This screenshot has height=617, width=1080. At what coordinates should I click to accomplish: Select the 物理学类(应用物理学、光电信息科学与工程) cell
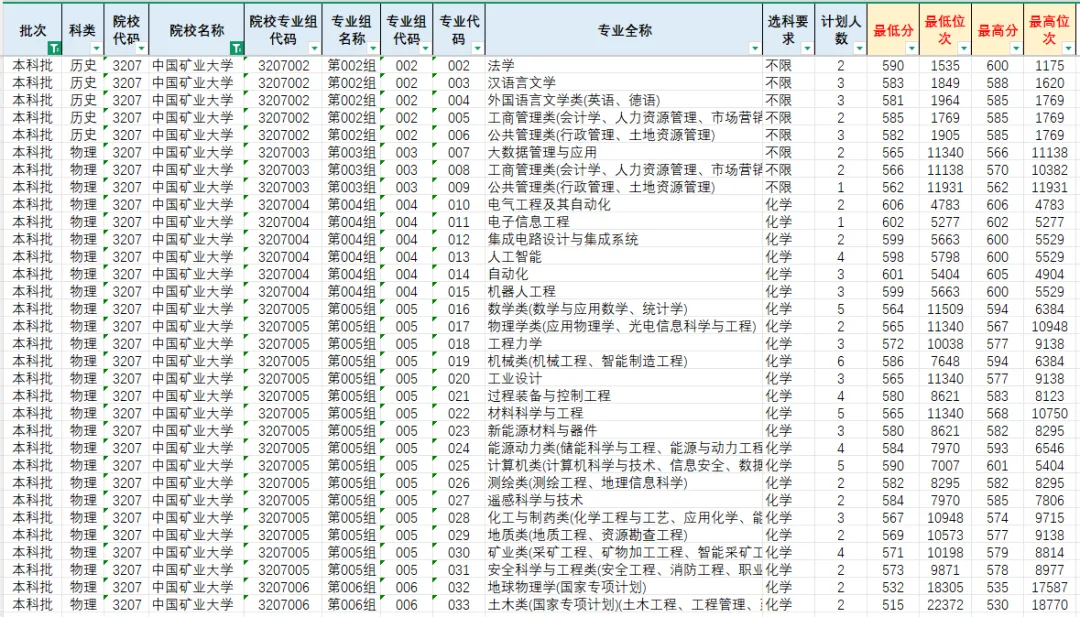click(x=624, y=326)
